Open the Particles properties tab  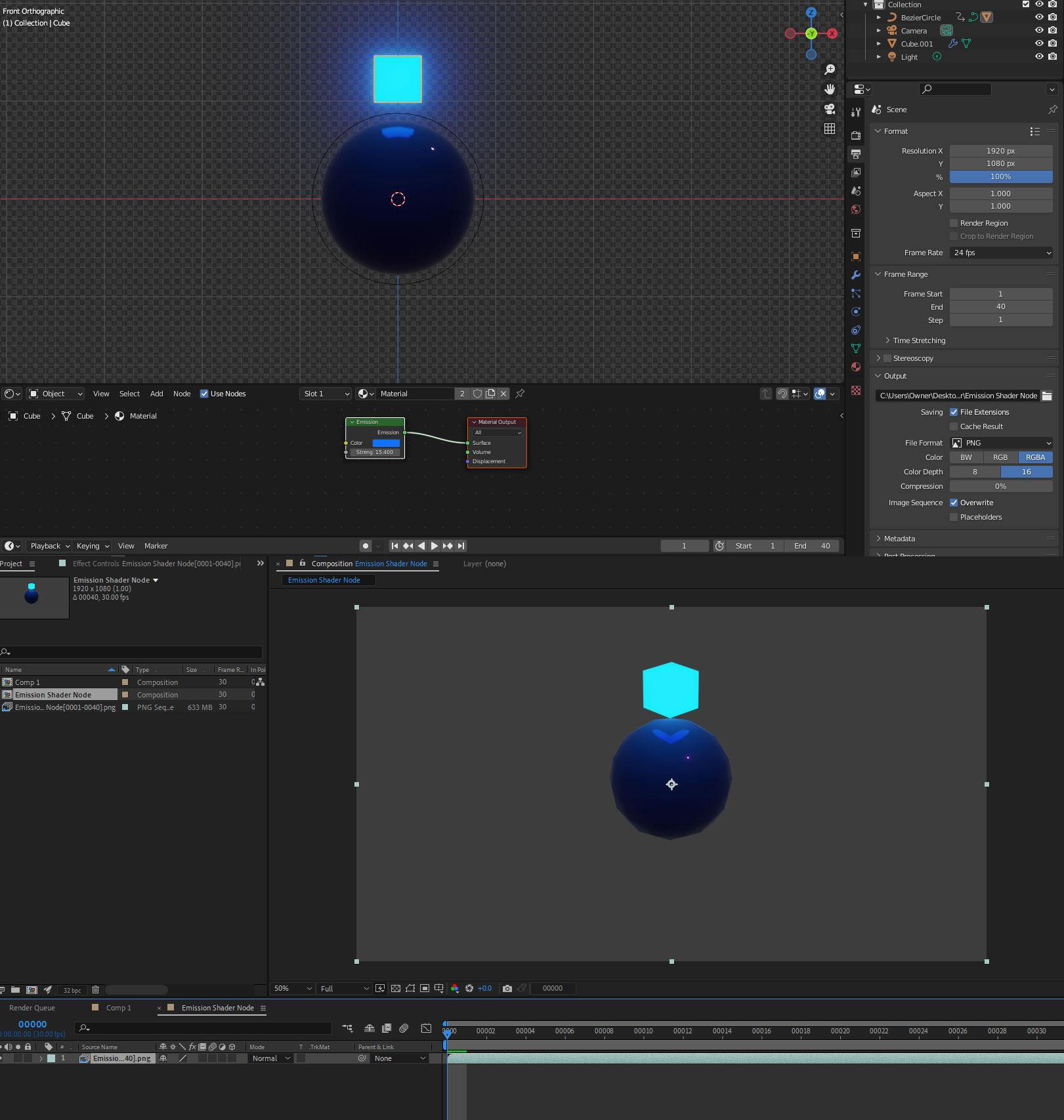(856, 293)
